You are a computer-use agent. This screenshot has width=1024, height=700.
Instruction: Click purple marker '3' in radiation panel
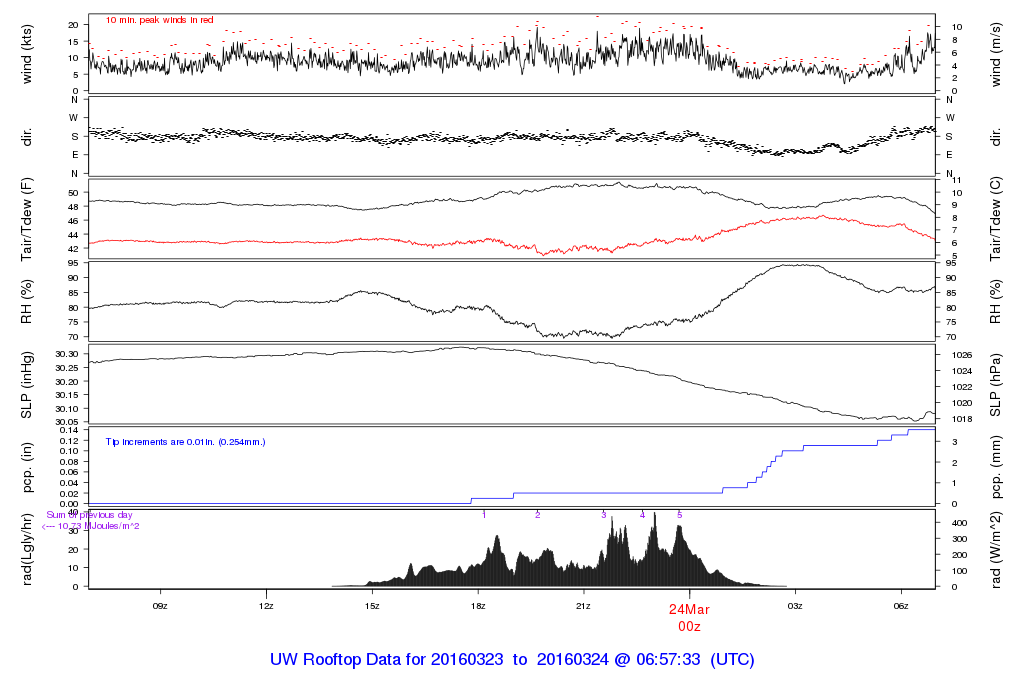coord(603,515)
